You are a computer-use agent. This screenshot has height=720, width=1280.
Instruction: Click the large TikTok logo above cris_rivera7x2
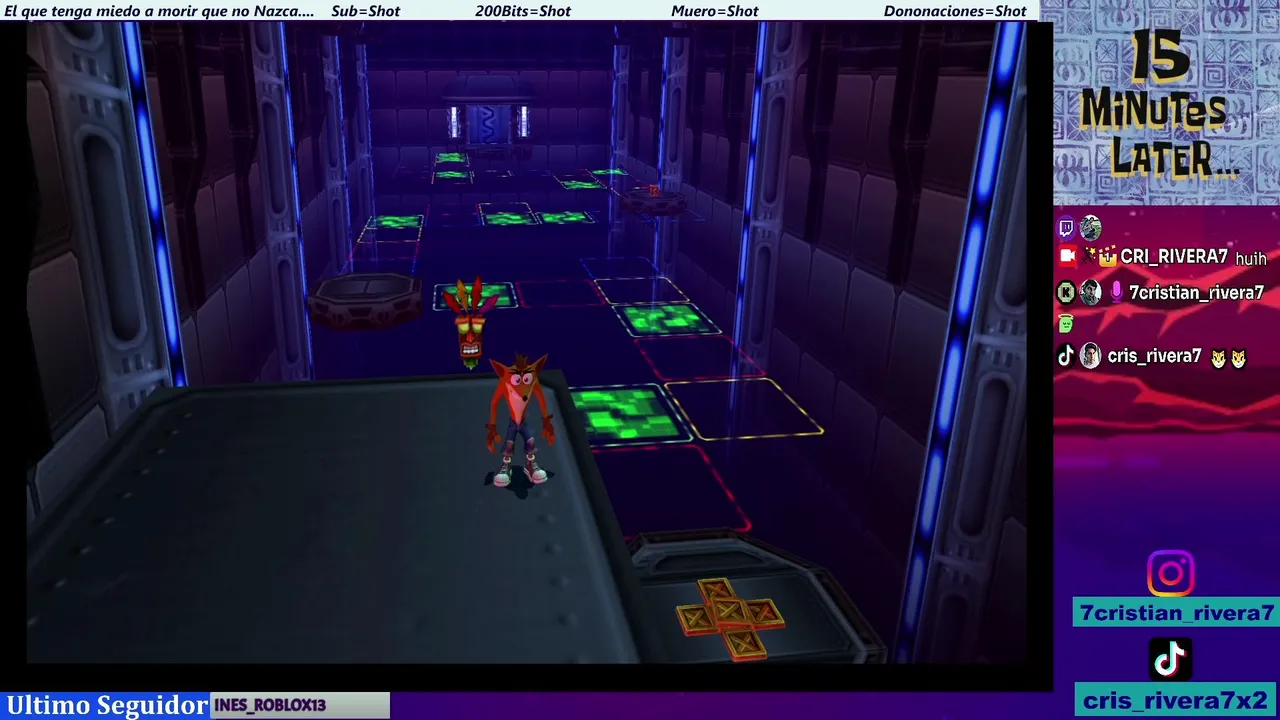[1170, 659]
